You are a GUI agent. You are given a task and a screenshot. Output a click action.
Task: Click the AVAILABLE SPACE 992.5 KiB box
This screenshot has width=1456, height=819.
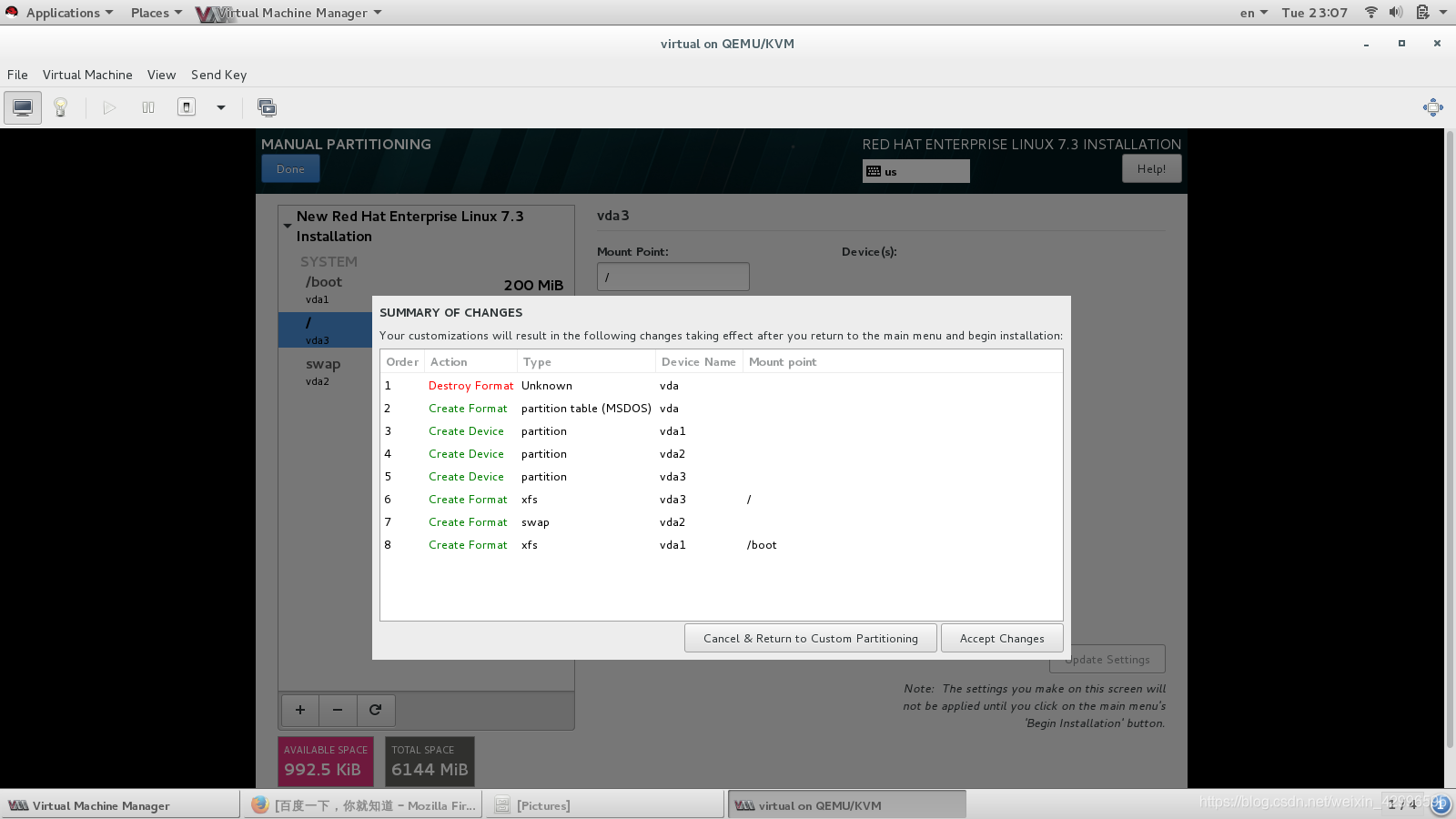coord(326,761)
